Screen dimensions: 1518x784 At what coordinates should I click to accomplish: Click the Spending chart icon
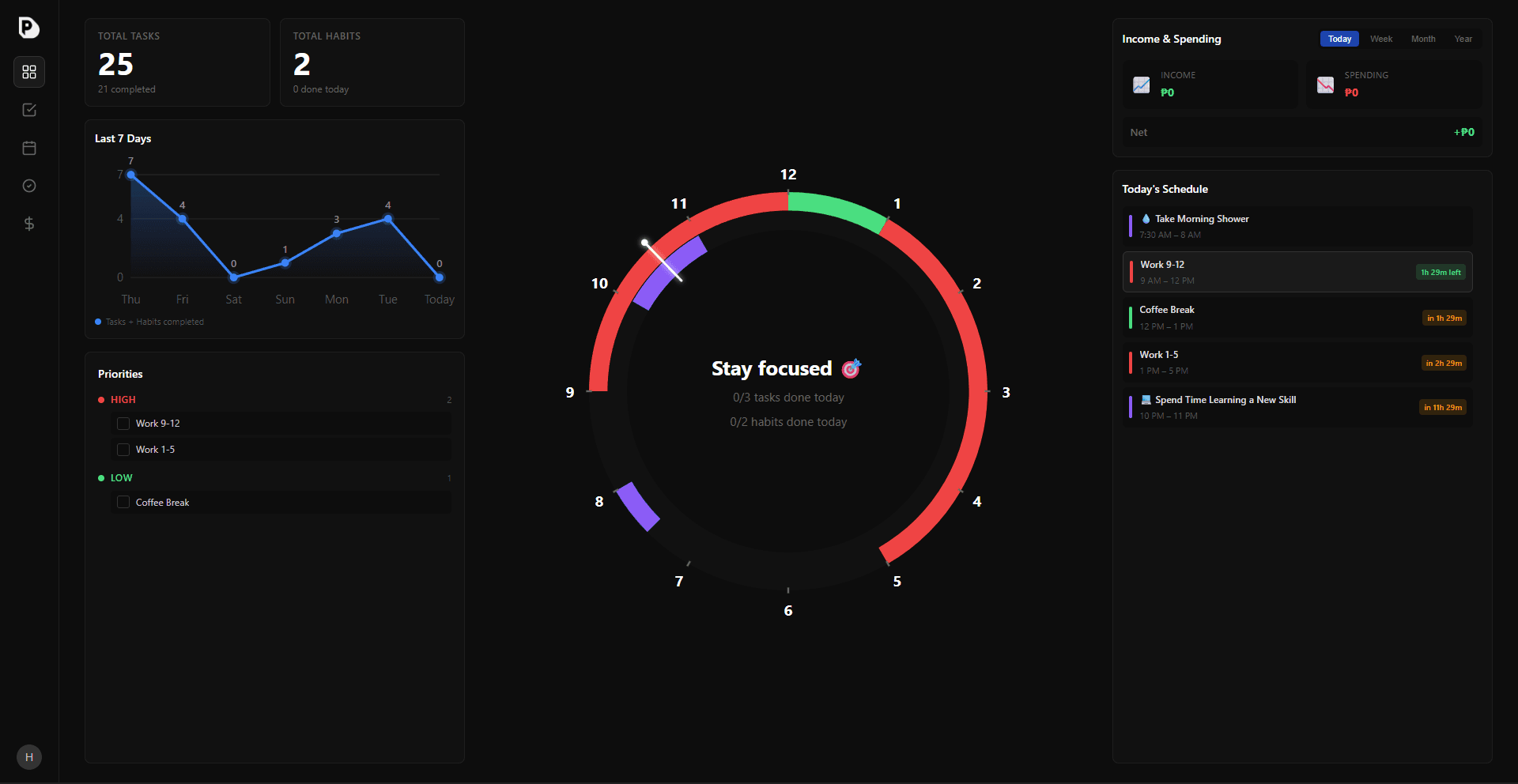click(x=1326, y=85)
